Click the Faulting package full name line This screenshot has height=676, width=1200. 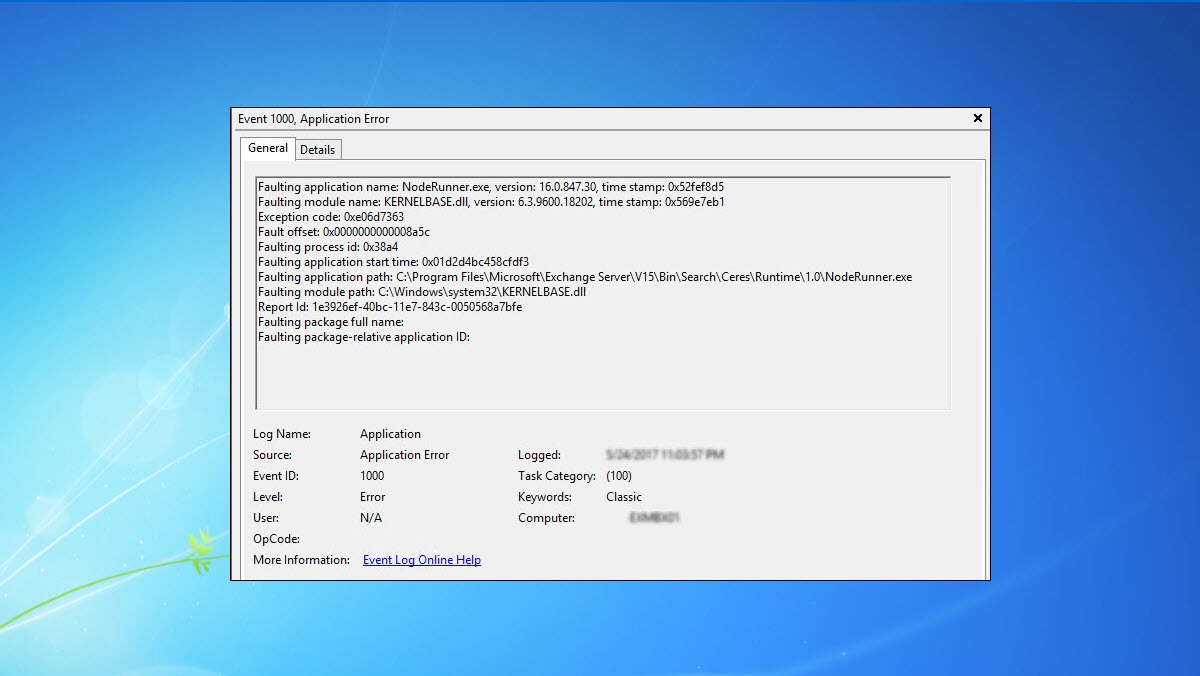coord(330,322)
